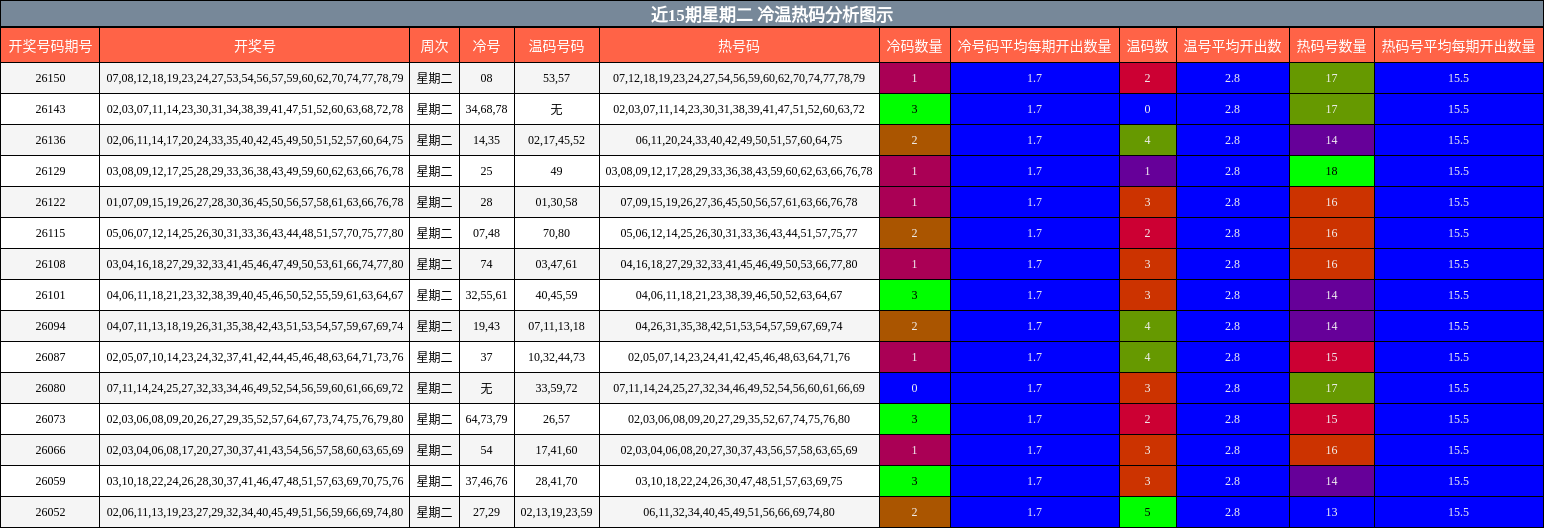The image size is (1544, 528).
Task: Click warm code cell '02,13,19,23,59'
Action: (x=557, y=512)
